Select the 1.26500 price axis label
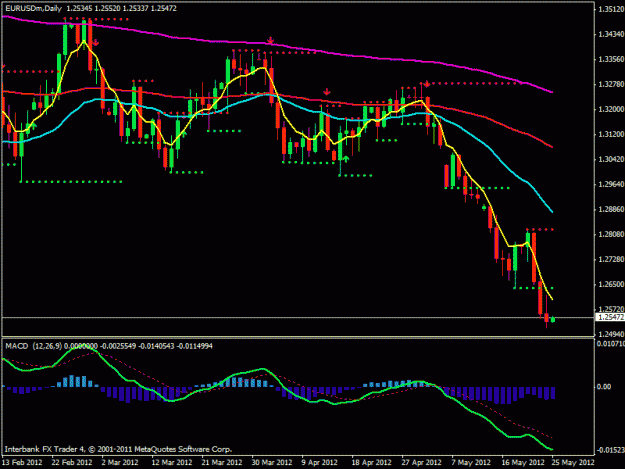 611,285
